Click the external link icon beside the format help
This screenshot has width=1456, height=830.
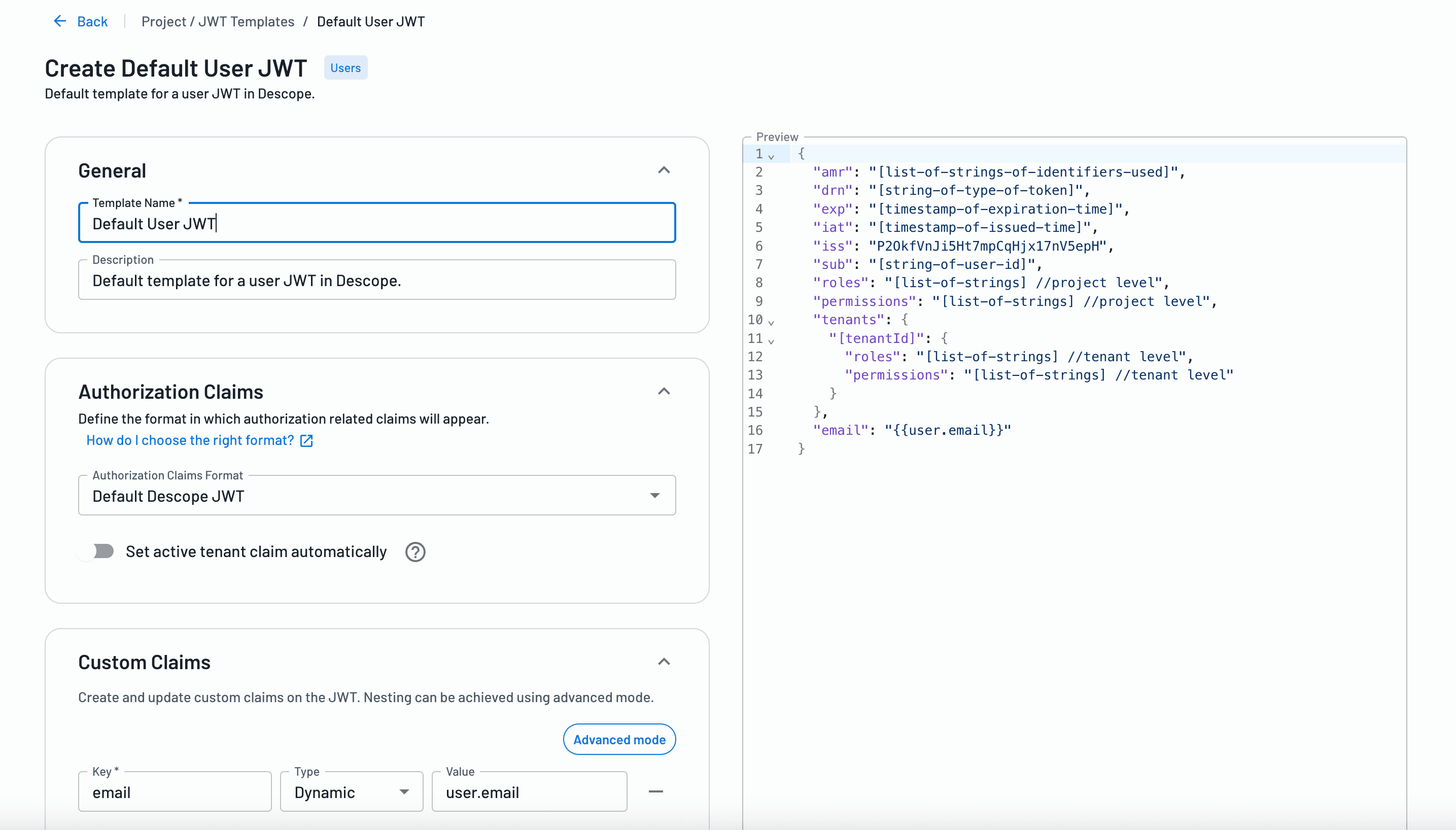(x=306, y=440)
